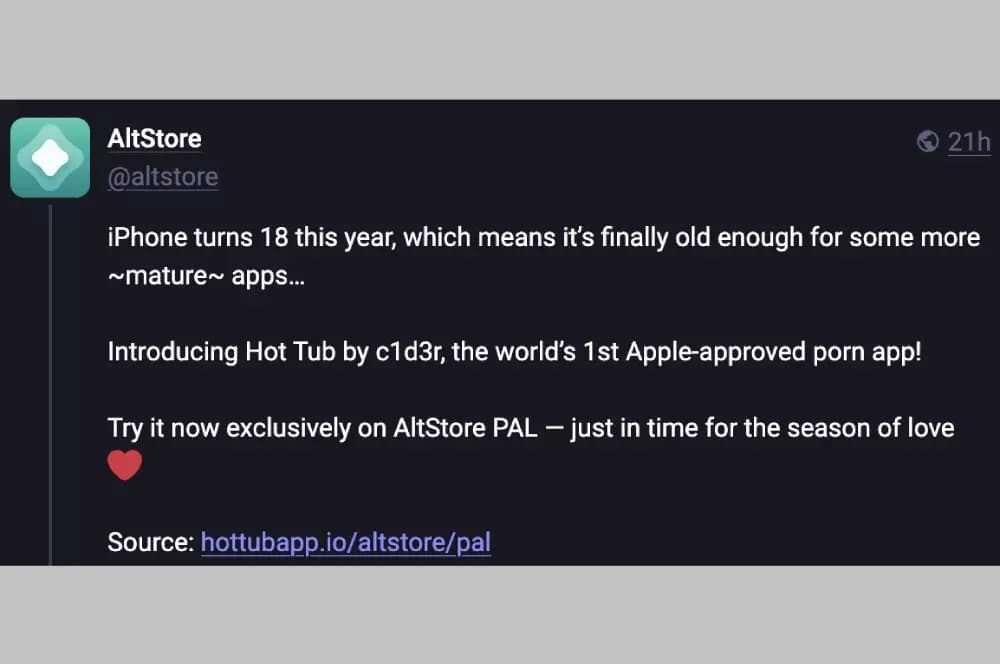1000x664 pixels.
Task: Select the AltStore display name
Action: pyautogui.click(x=154, y=139)
